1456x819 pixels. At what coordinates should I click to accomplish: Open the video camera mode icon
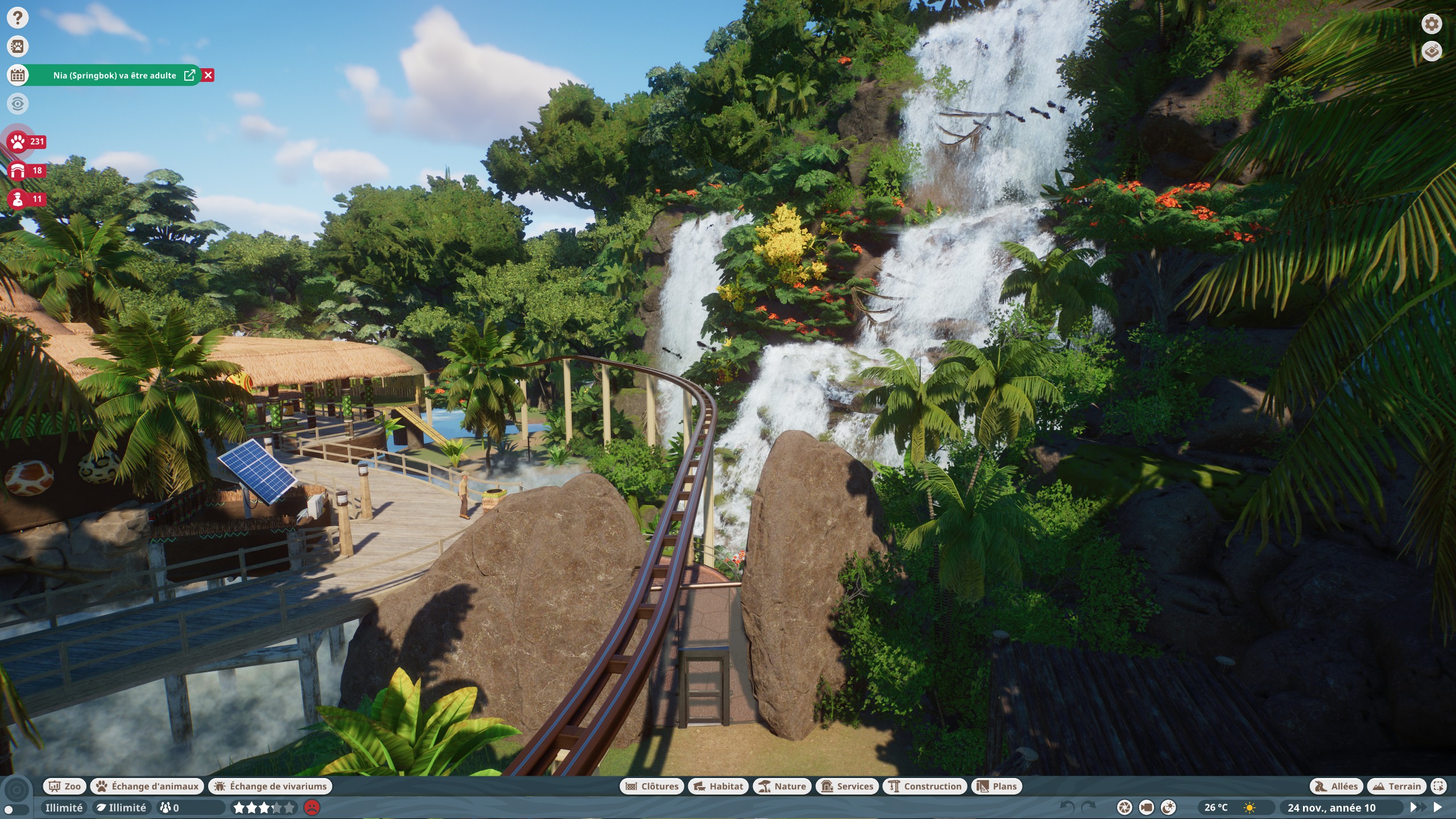point(1147,807)
